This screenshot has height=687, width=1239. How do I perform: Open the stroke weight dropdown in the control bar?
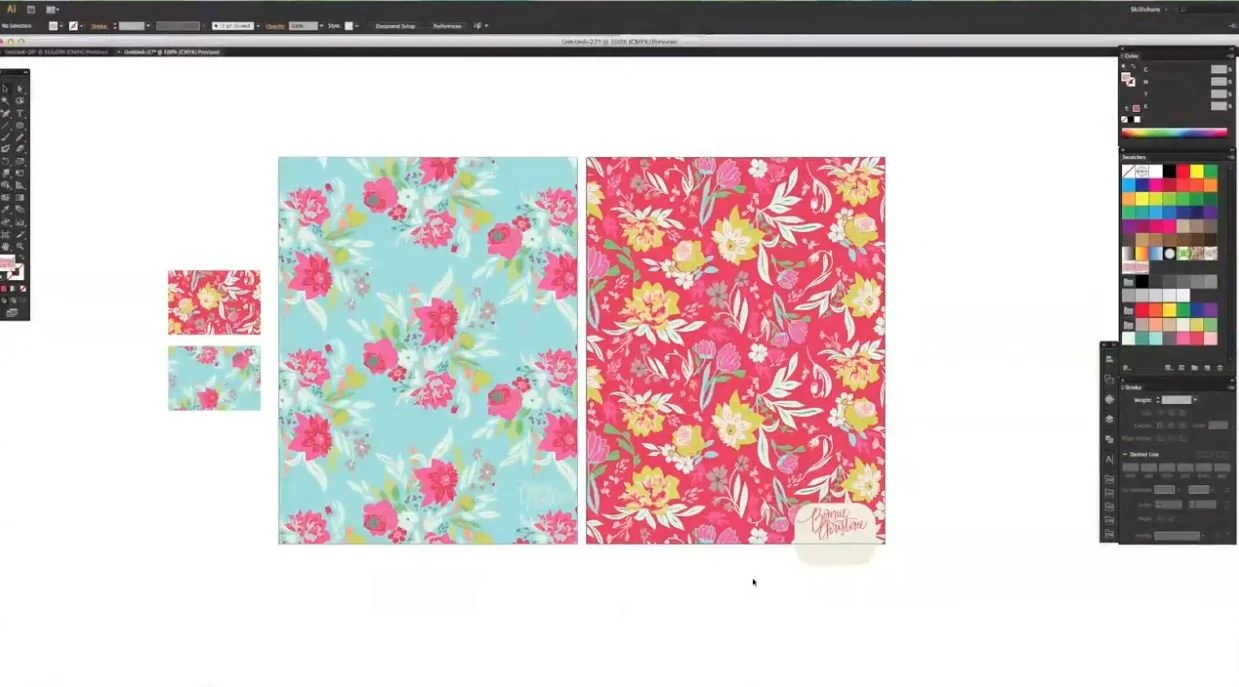[x=148, y=26]
